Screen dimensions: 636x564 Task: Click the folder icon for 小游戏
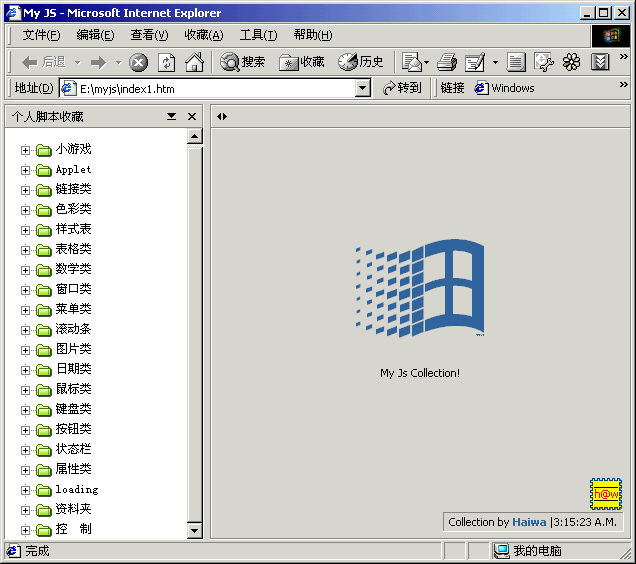pyautogui.click(x=43, y=150)
